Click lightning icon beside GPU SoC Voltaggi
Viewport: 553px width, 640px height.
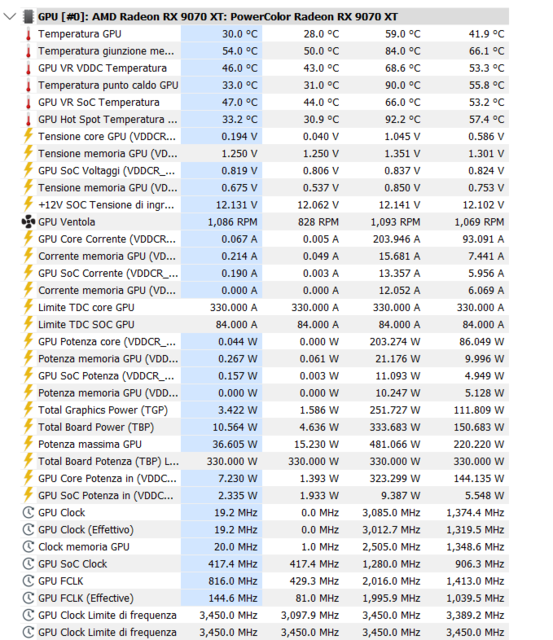pos(28,170)
